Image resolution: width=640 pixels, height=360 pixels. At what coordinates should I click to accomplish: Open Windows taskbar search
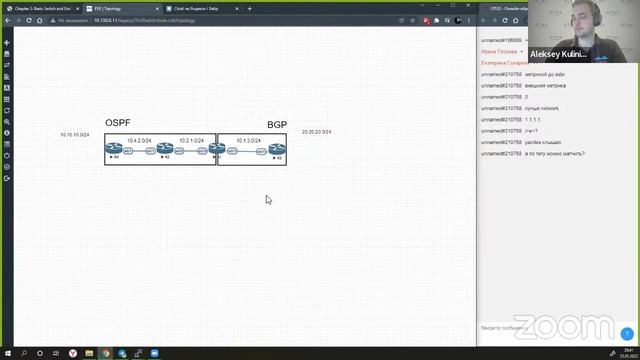(24, 353)
